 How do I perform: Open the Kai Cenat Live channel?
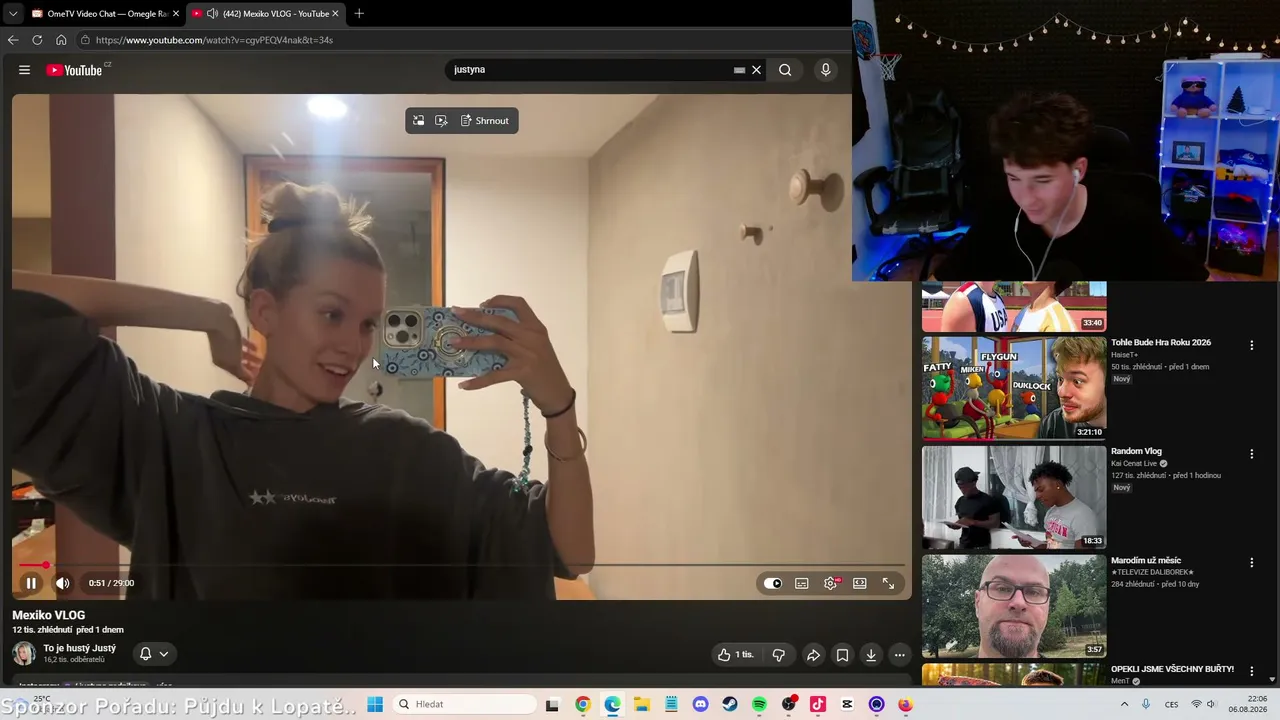[x=1134, y=464]
